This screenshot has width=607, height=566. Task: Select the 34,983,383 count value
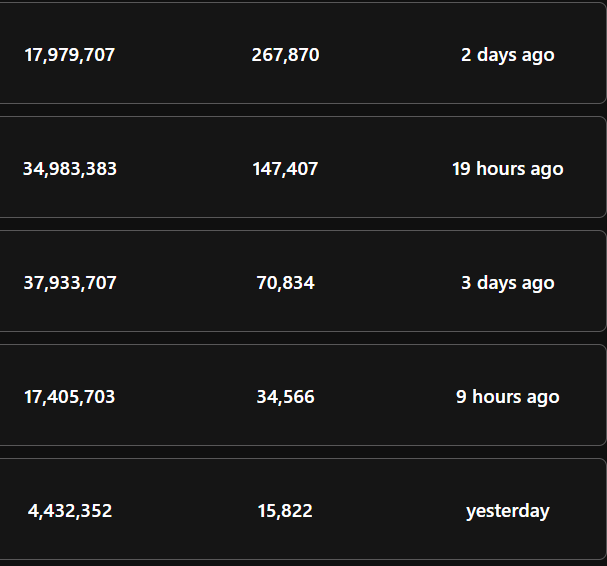70,169
